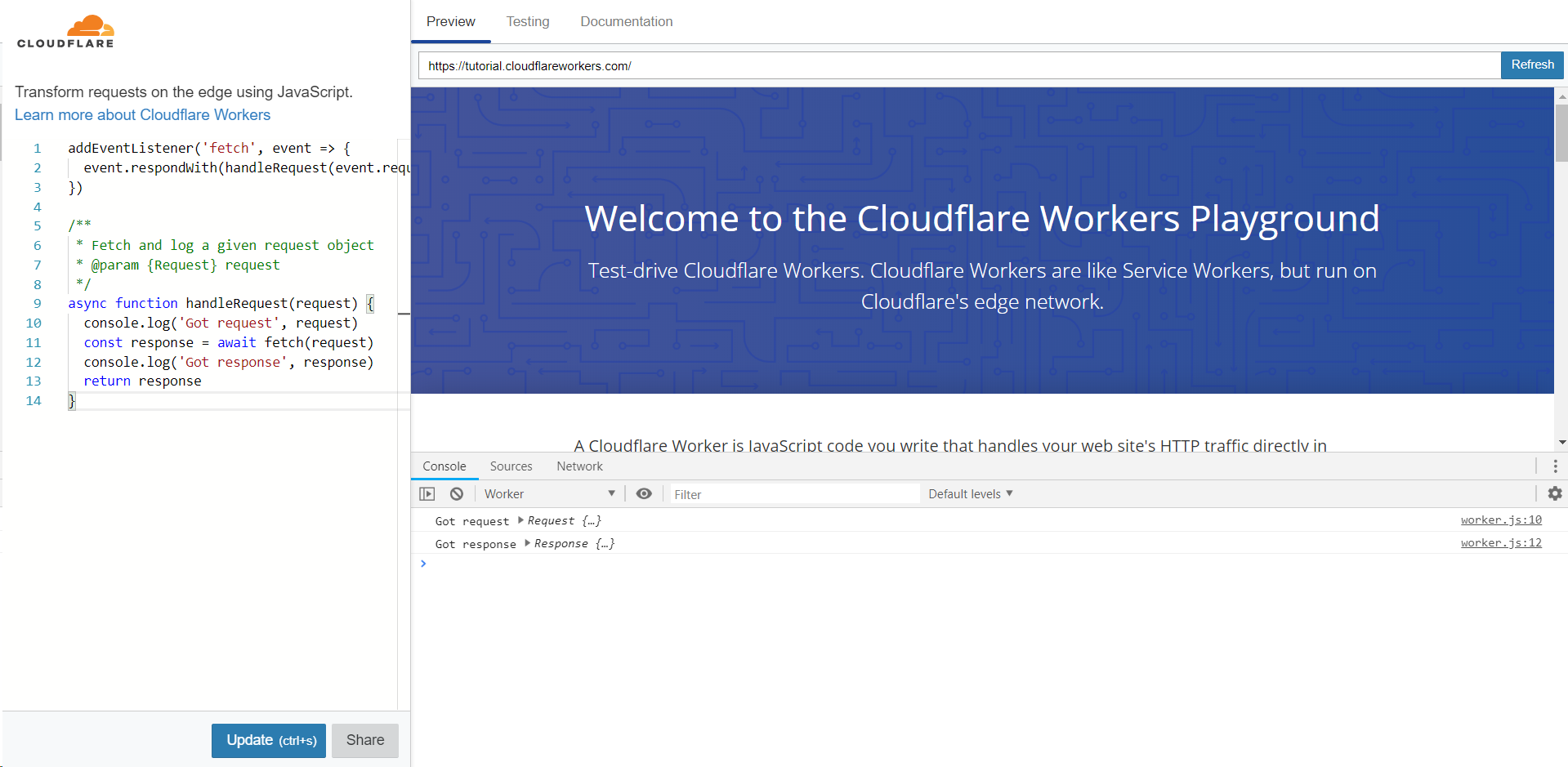This screenshot has width=1568, height=767.
Task: Open worker.js:12 source link
Action: click(1501, 542)
